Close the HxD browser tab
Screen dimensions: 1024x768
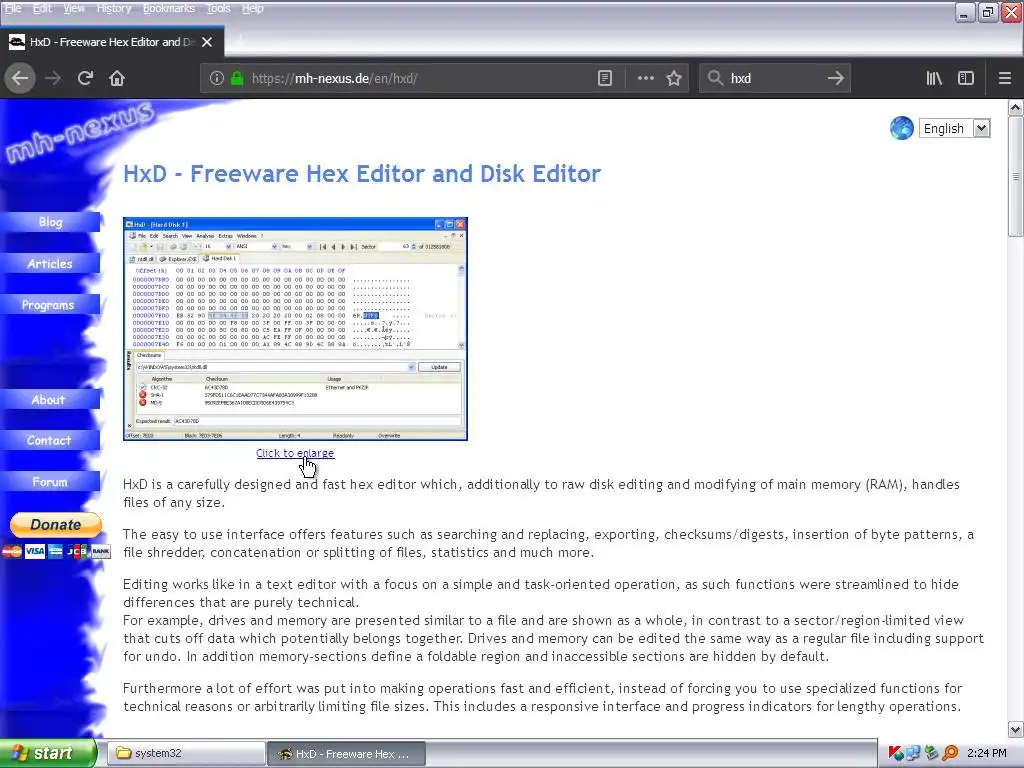207,42
